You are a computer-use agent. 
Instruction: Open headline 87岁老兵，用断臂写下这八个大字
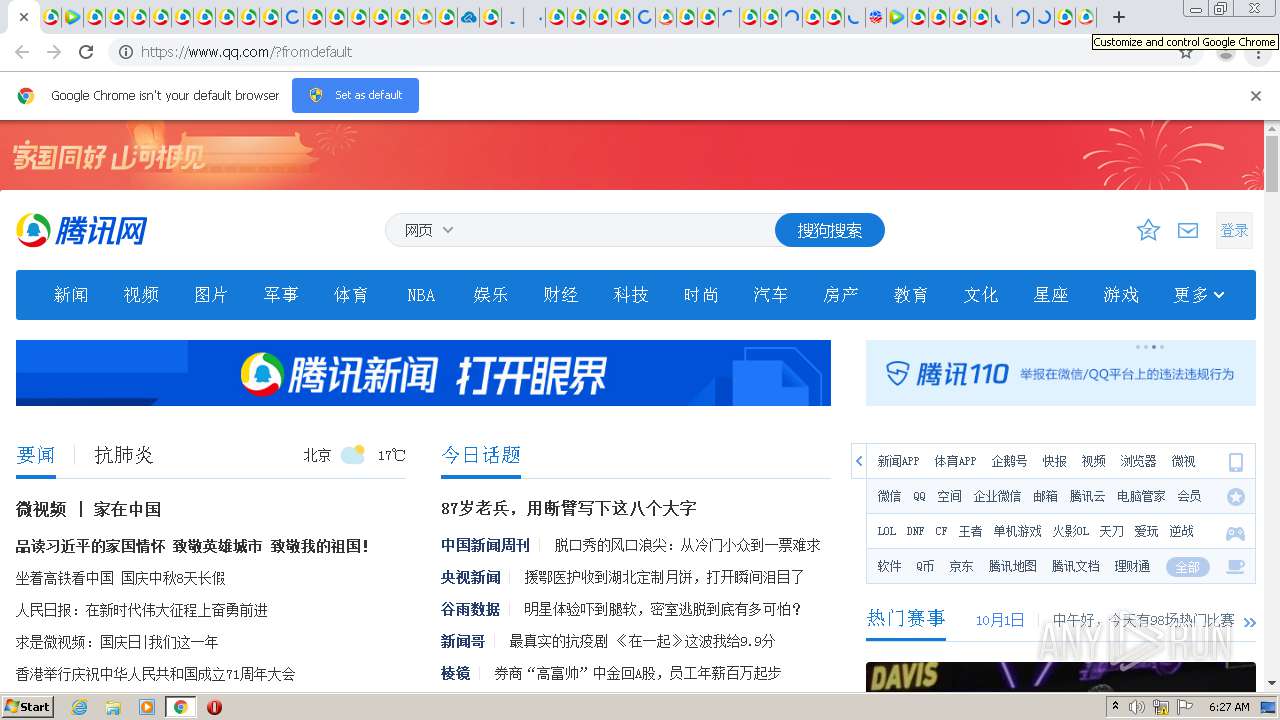[x=569, y=509]
